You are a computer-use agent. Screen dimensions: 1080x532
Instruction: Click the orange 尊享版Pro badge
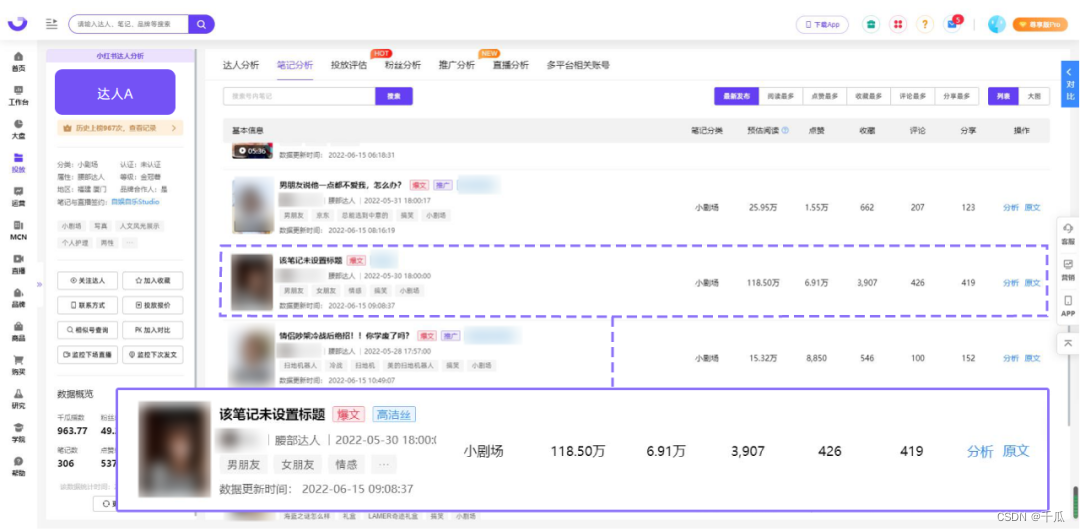pos(1039,24)
